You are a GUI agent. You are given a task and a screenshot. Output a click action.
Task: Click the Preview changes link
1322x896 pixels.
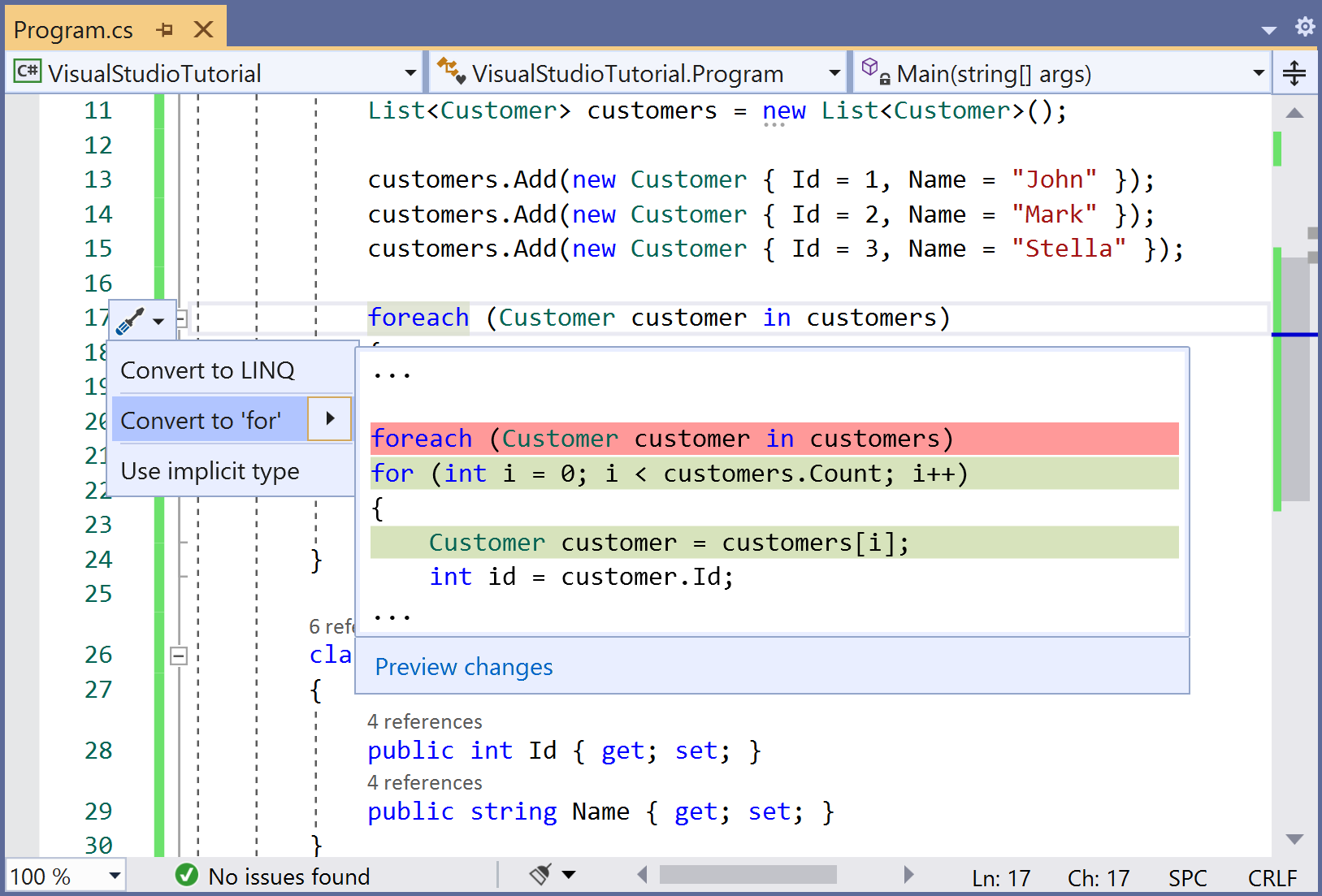tap(464, 667)
